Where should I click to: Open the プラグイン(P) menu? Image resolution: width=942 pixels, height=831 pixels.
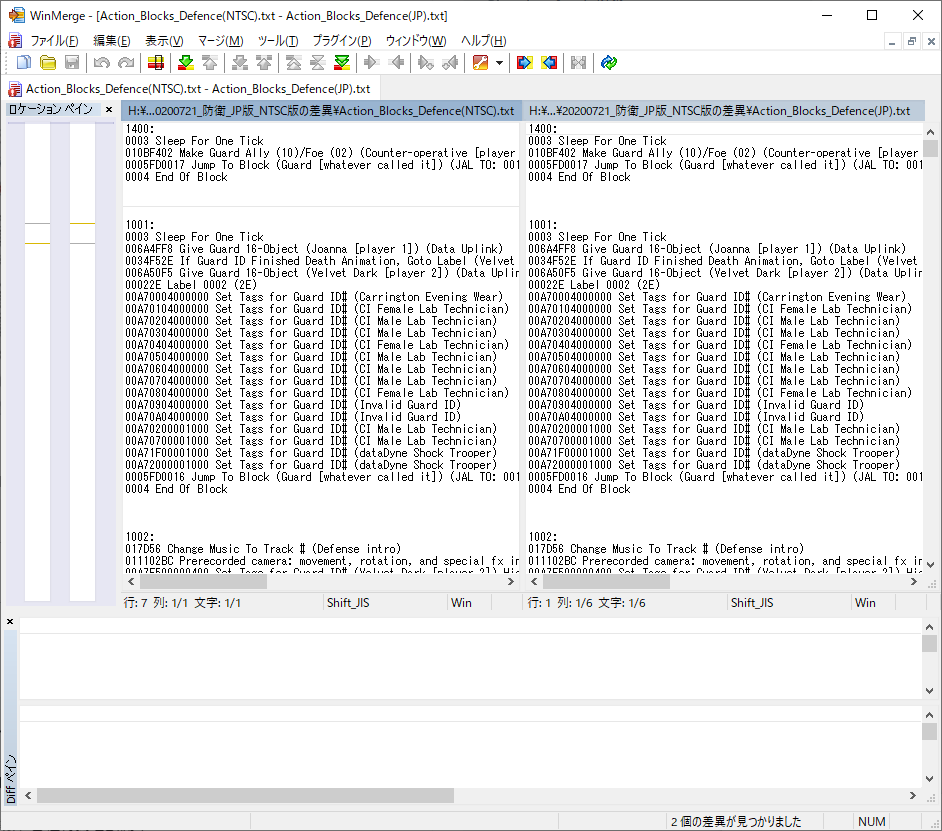[x=341, y=41]
